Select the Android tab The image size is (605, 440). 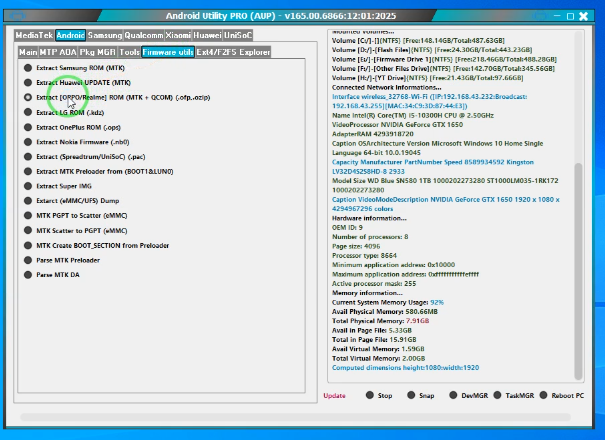70,35
